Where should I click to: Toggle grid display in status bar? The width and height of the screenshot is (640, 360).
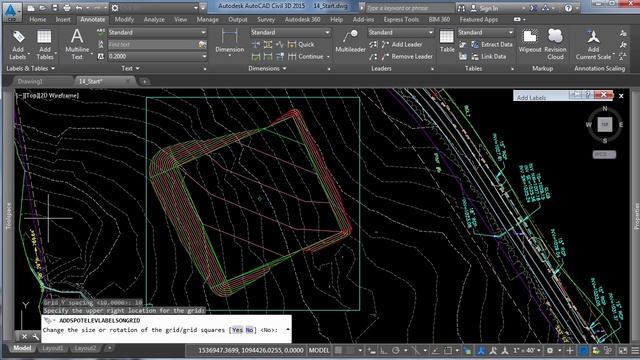tap(338, 350)
